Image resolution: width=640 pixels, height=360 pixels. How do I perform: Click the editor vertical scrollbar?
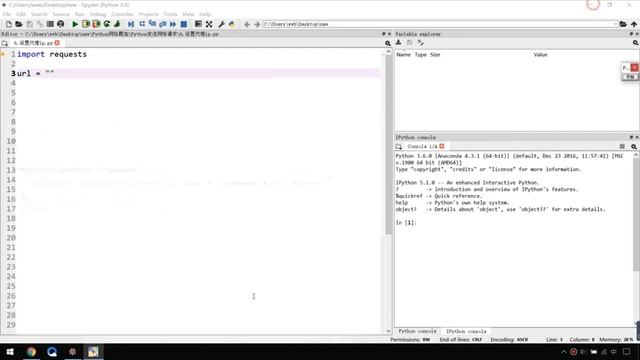click(388, 144)
